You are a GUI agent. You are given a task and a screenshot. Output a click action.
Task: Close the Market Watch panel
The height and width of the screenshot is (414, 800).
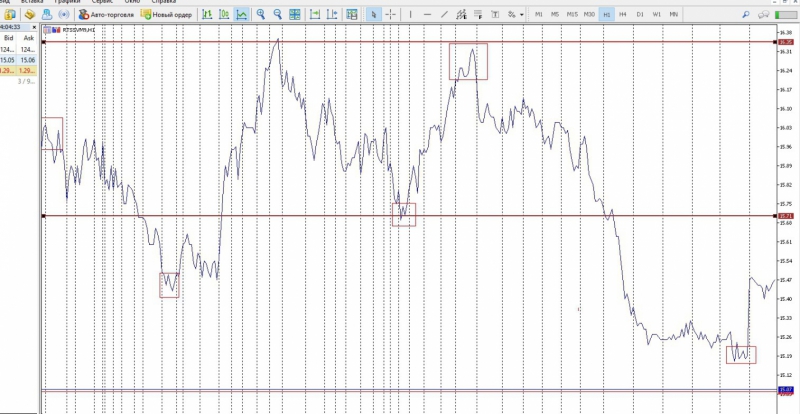point(34,27)
